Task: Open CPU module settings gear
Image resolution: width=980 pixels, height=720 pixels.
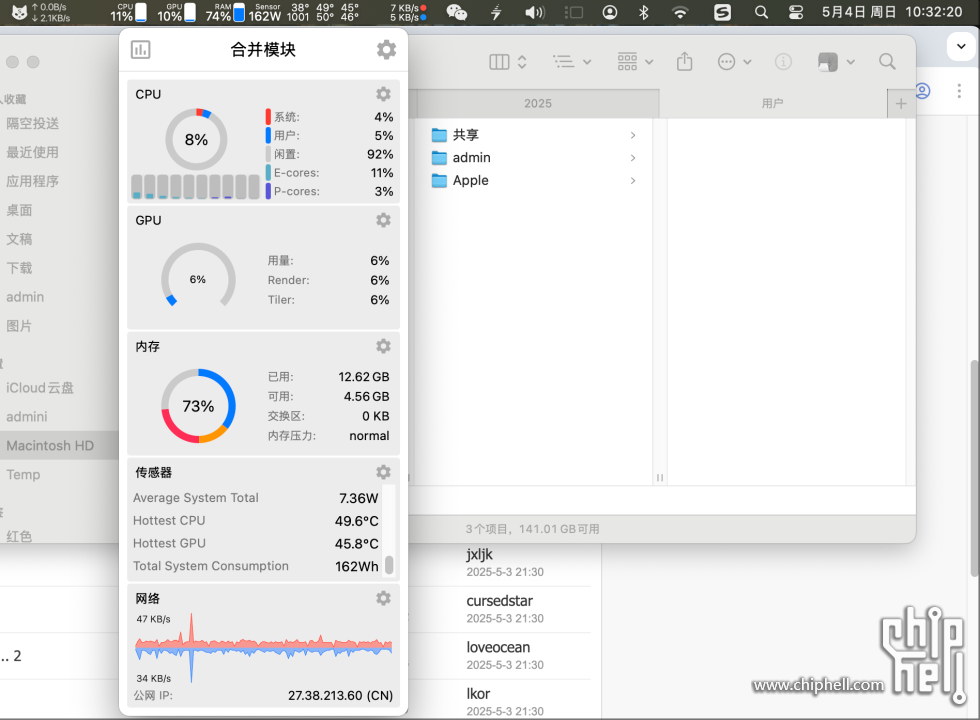Action: [x=383, y=94]
